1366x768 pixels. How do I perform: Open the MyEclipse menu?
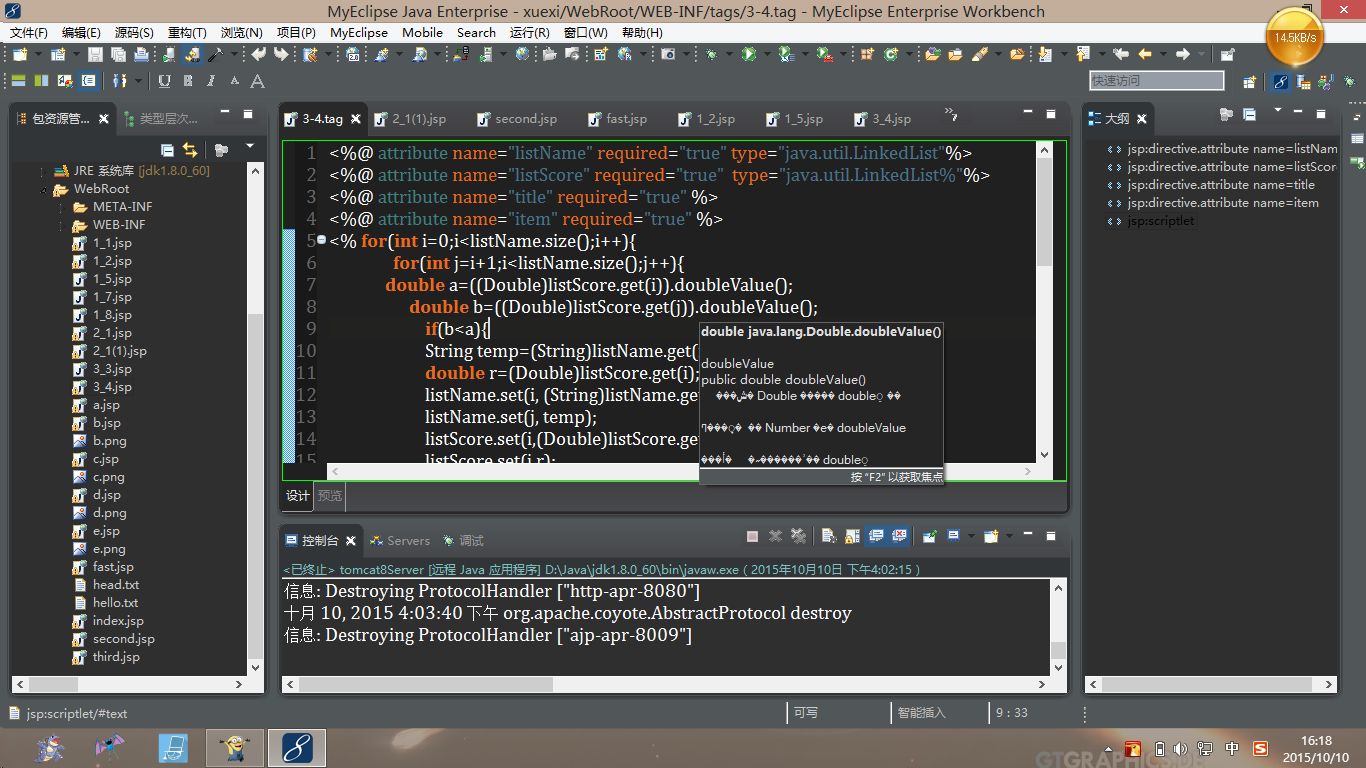358,32
